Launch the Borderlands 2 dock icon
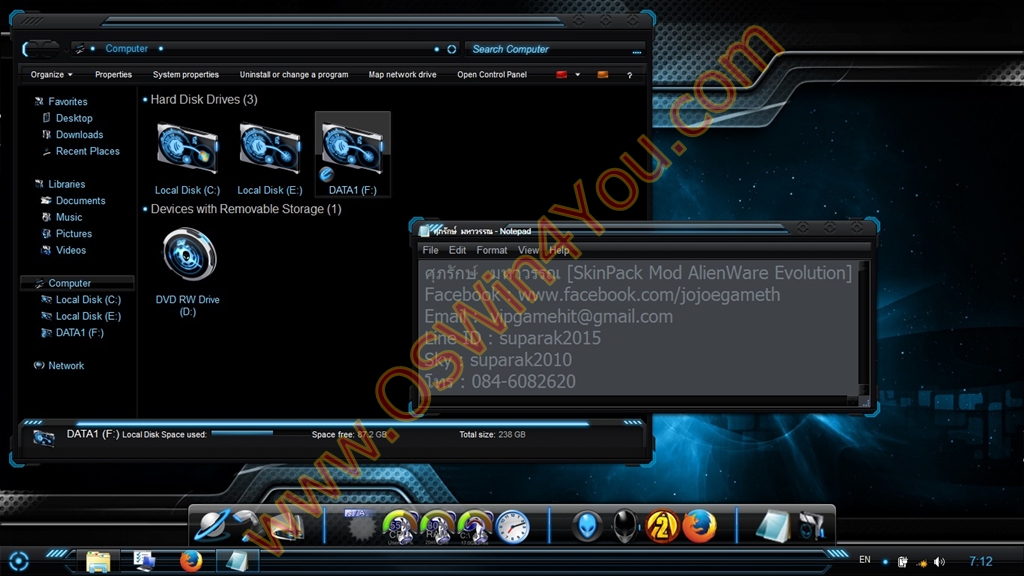 pyautogui.click(x=662, y=526)
